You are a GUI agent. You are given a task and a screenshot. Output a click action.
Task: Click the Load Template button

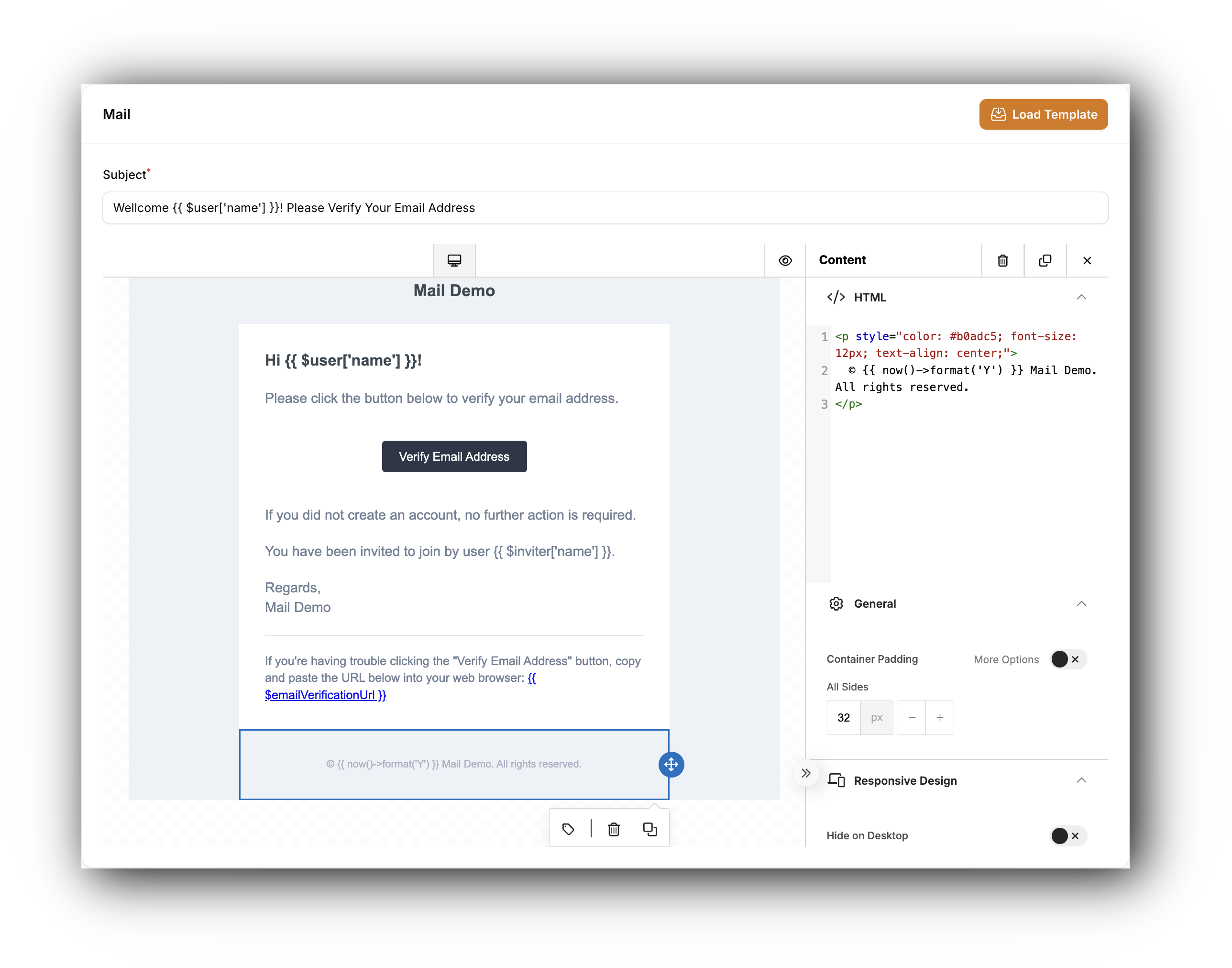(1043, 114)
